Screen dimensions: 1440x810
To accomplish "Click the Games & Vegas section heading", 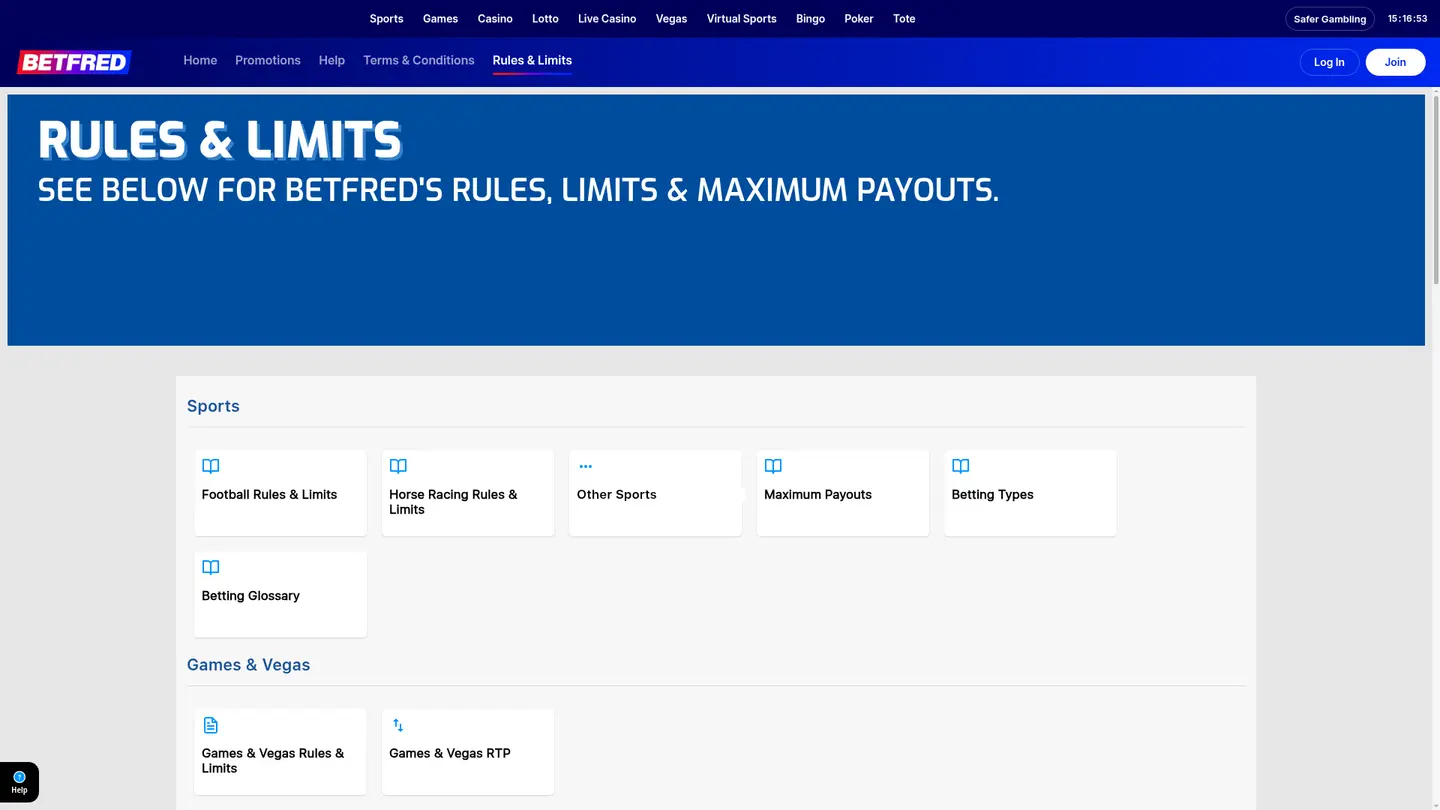I will point(248,665).
